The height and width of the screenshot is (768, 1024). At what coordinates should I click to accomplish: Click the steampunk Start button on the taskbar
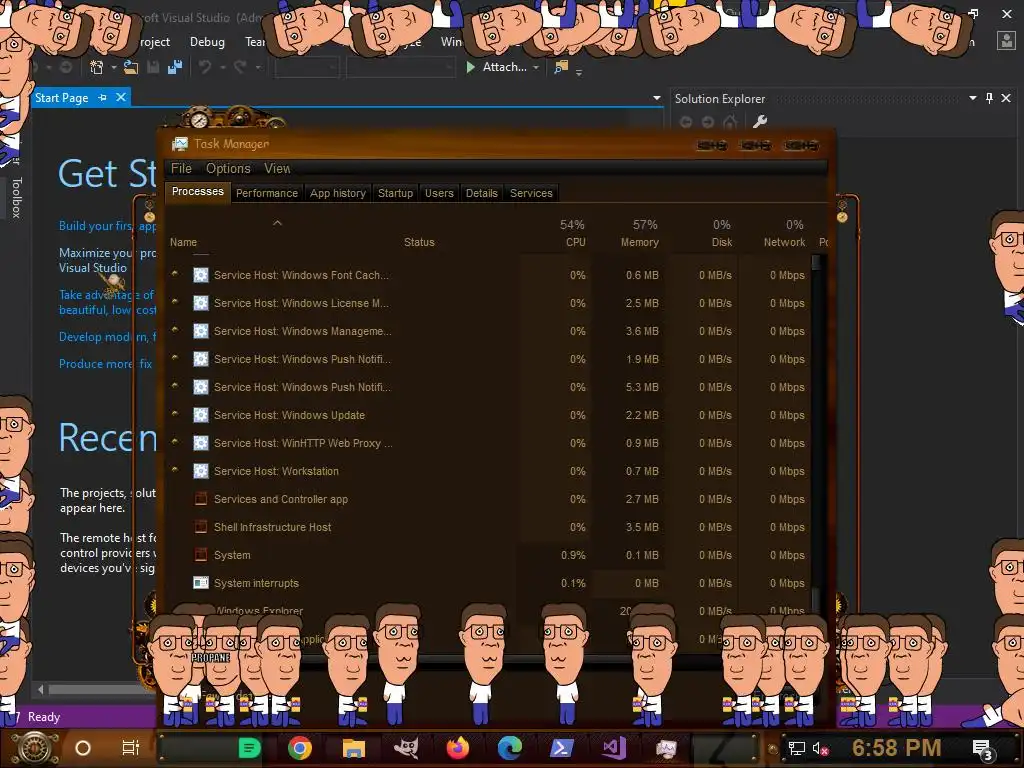35,748
